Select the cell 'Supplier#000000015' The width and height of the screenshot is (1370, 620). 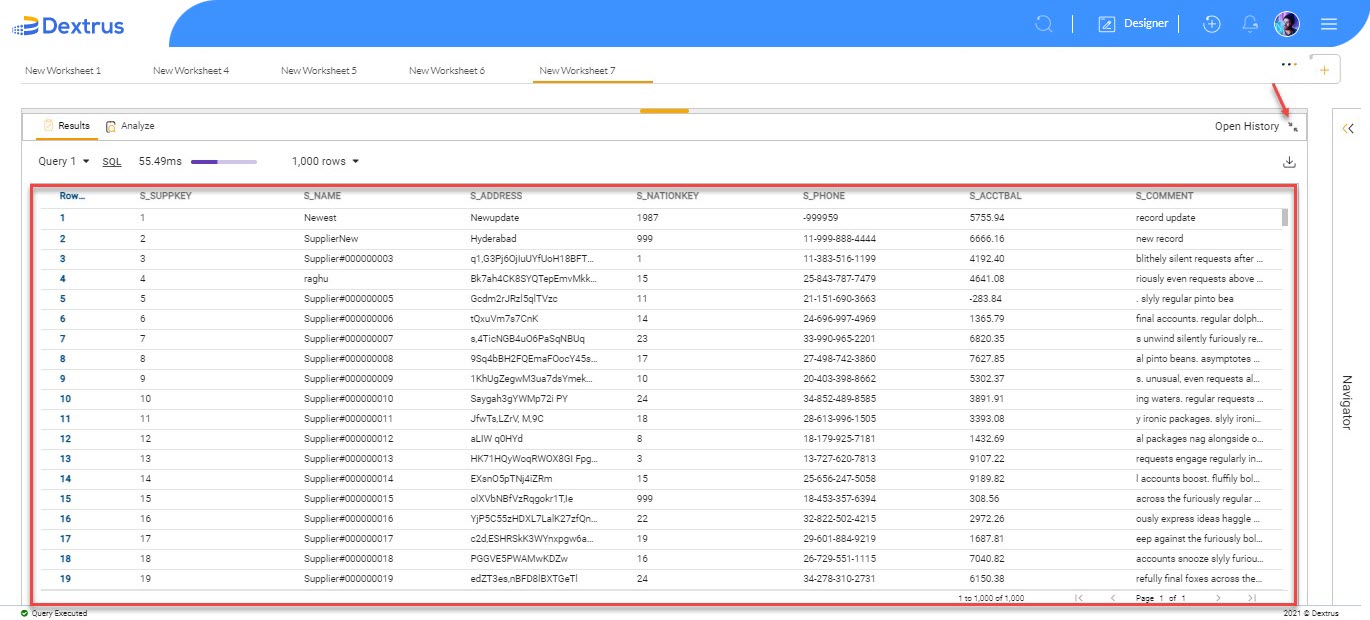tap(348, 498)
